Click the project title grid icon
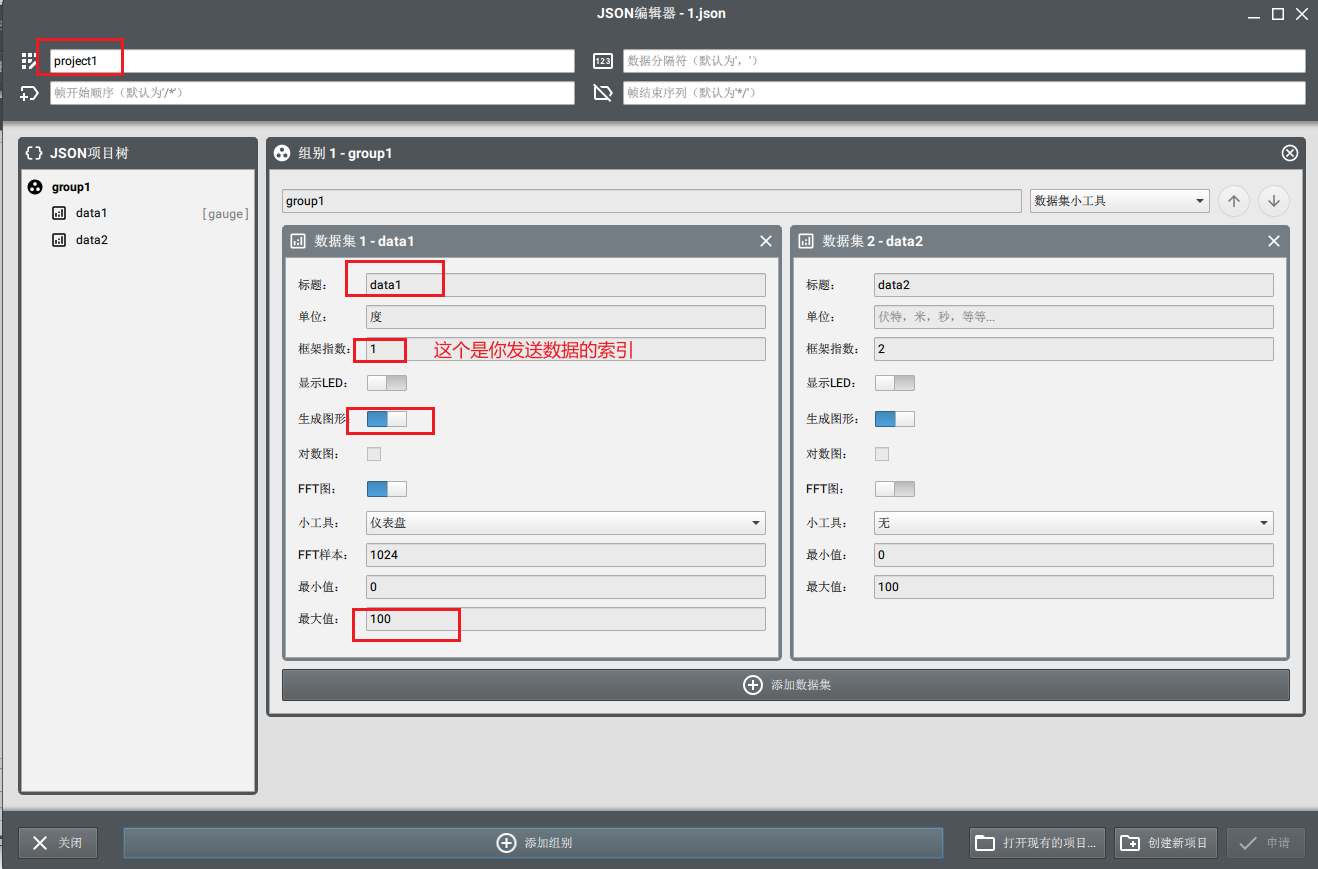This screenshot has width=1318, height=869. pyautogui.click(x=28, y=61)
